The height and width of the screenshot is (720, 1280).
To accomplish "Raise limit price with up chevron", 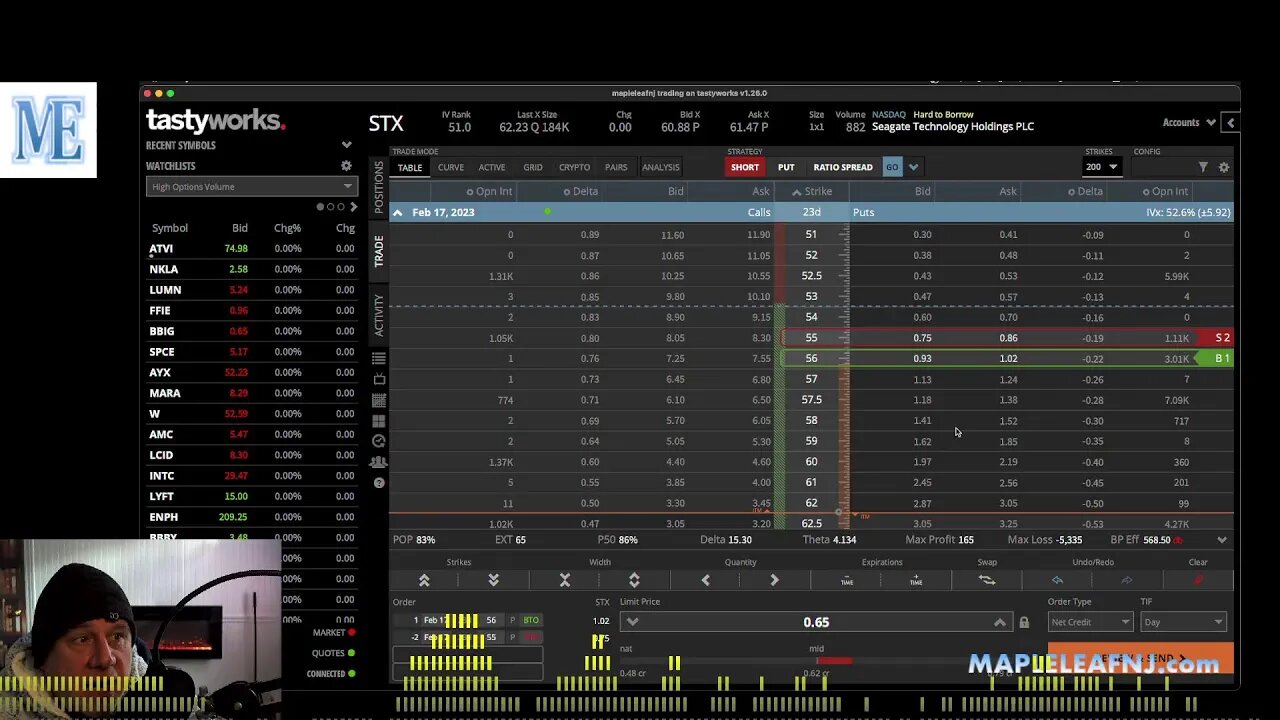I will [999, 622].
